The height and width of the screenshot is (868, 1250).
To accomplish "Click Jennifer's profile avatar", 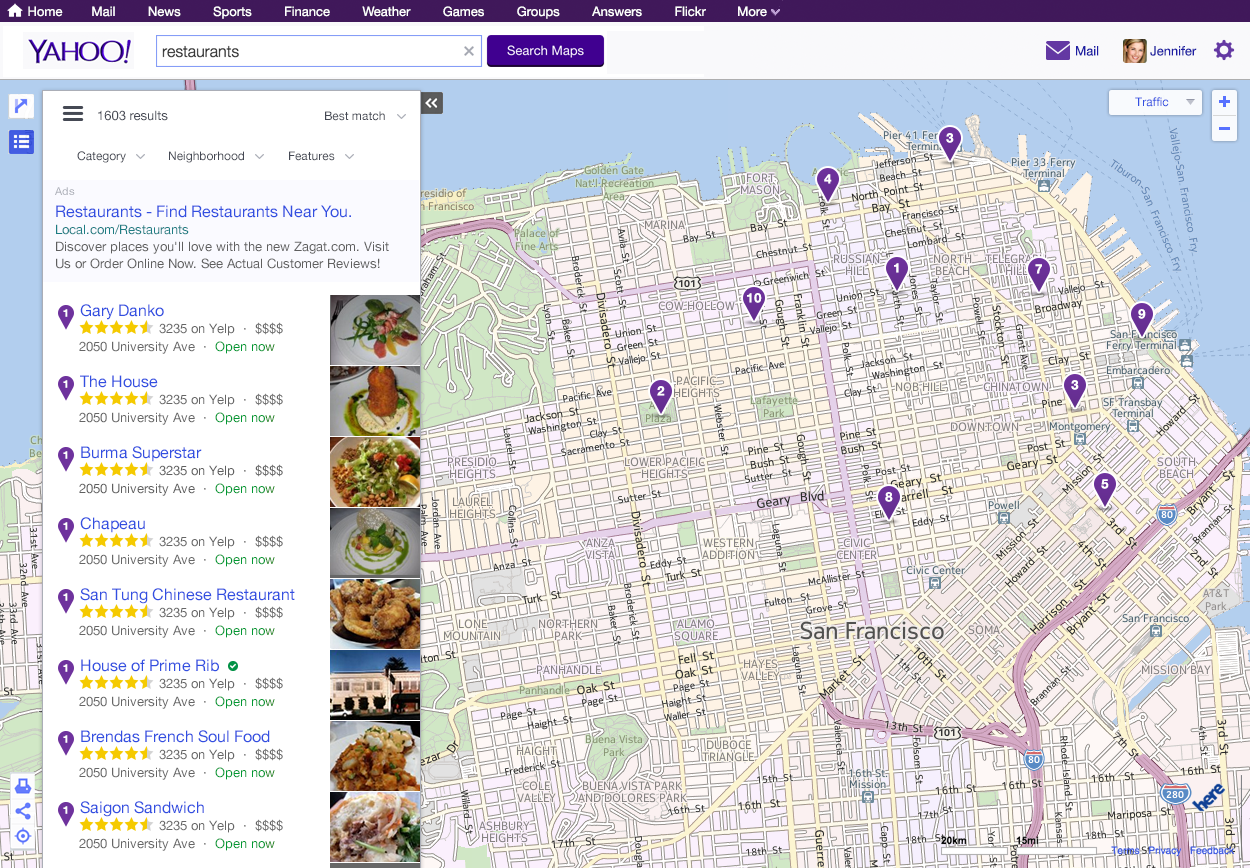I will (x=1134, y=51).
